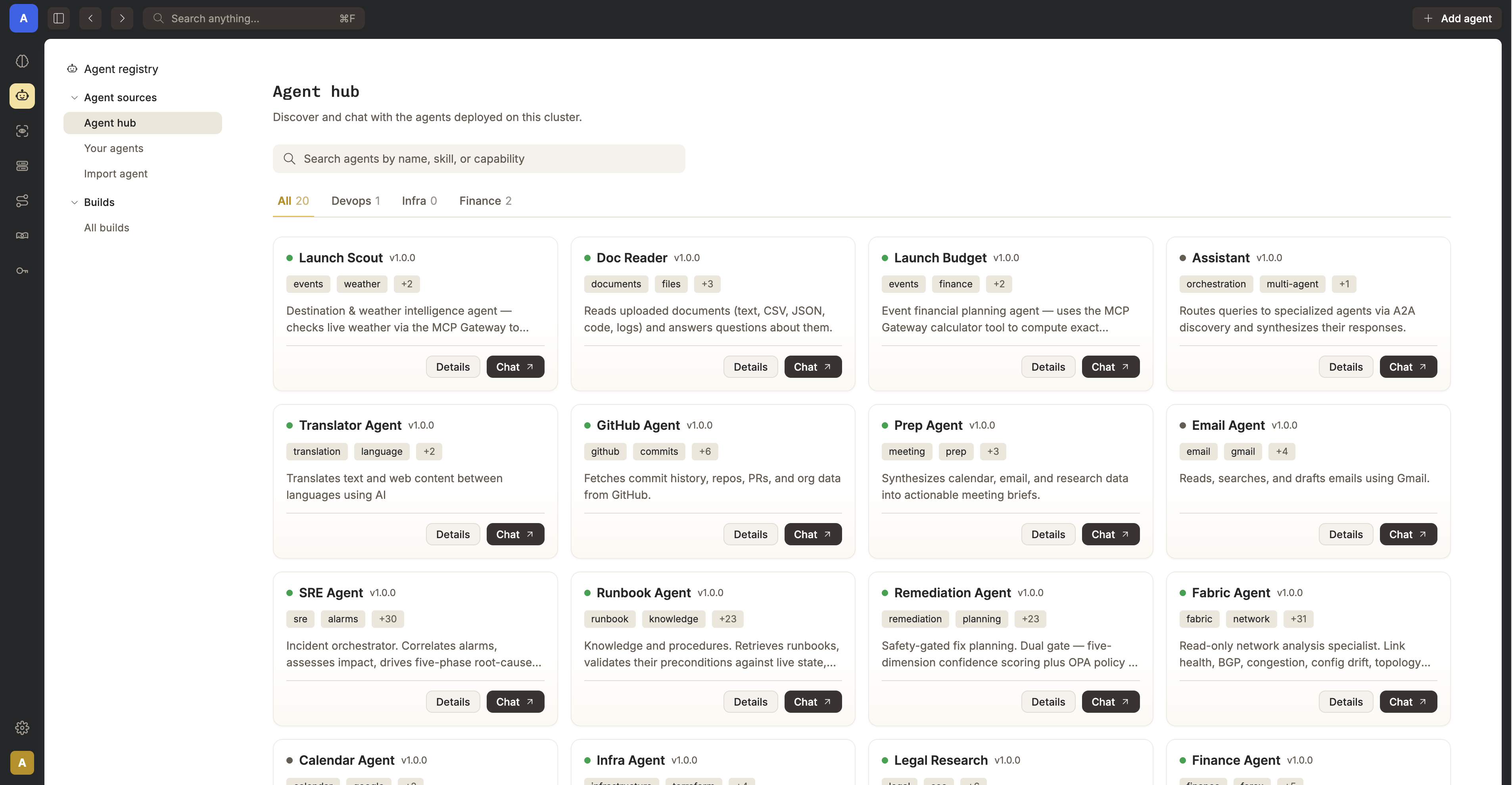Open the brain icon in sidebar
This screenshot has height=785, width=1512.
[22, 61]
